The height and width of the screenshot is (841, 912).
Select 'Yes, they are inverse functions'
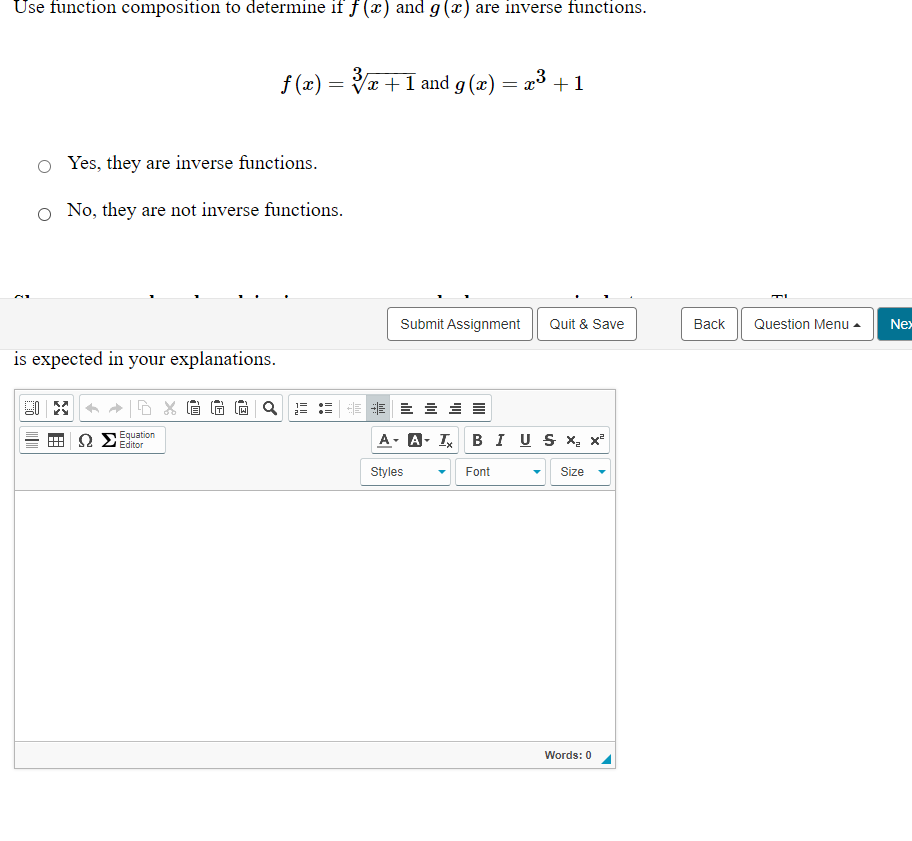(44, 166)
